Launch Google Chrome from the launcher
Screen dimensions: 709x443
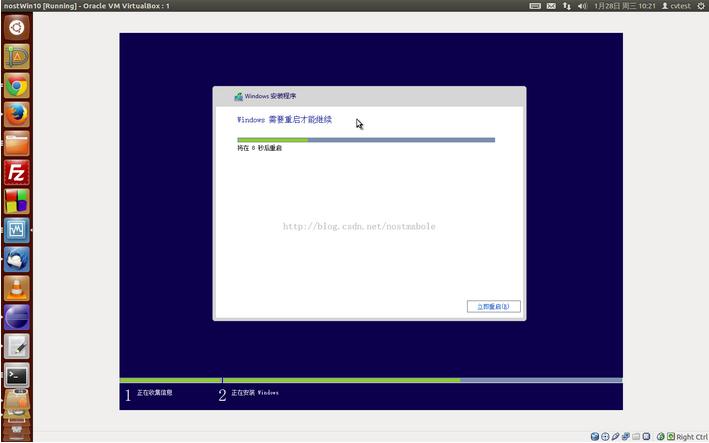17,85
